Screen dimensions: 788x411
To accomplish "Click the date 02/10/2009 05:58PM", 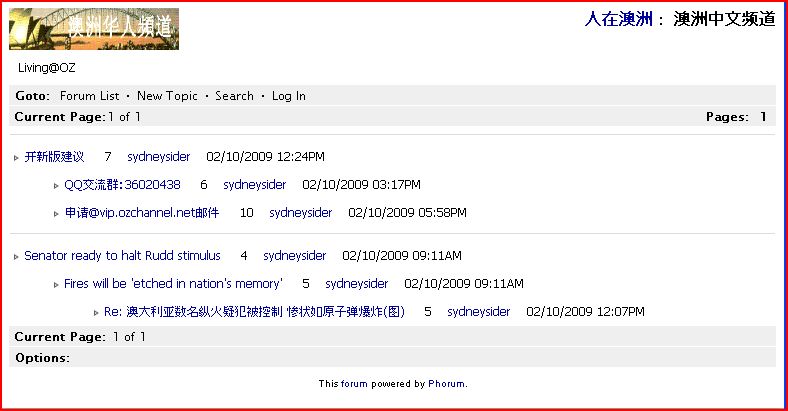I will pos(408,213).
